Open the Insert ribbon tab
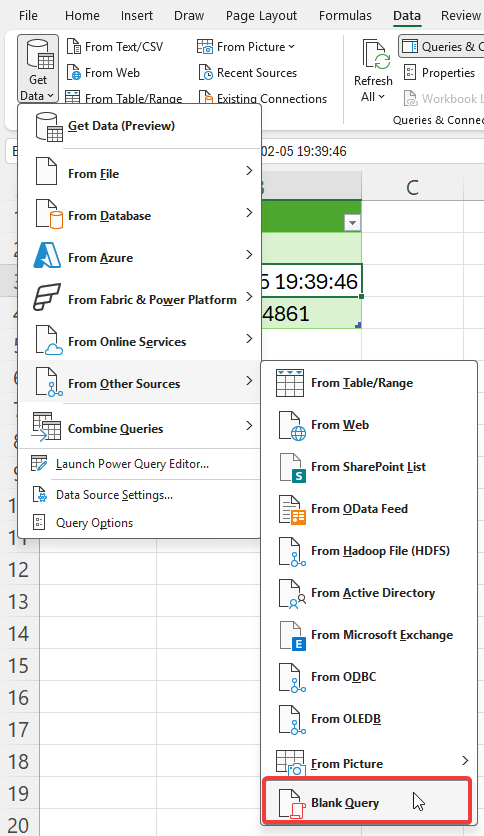 click(136, 15)
